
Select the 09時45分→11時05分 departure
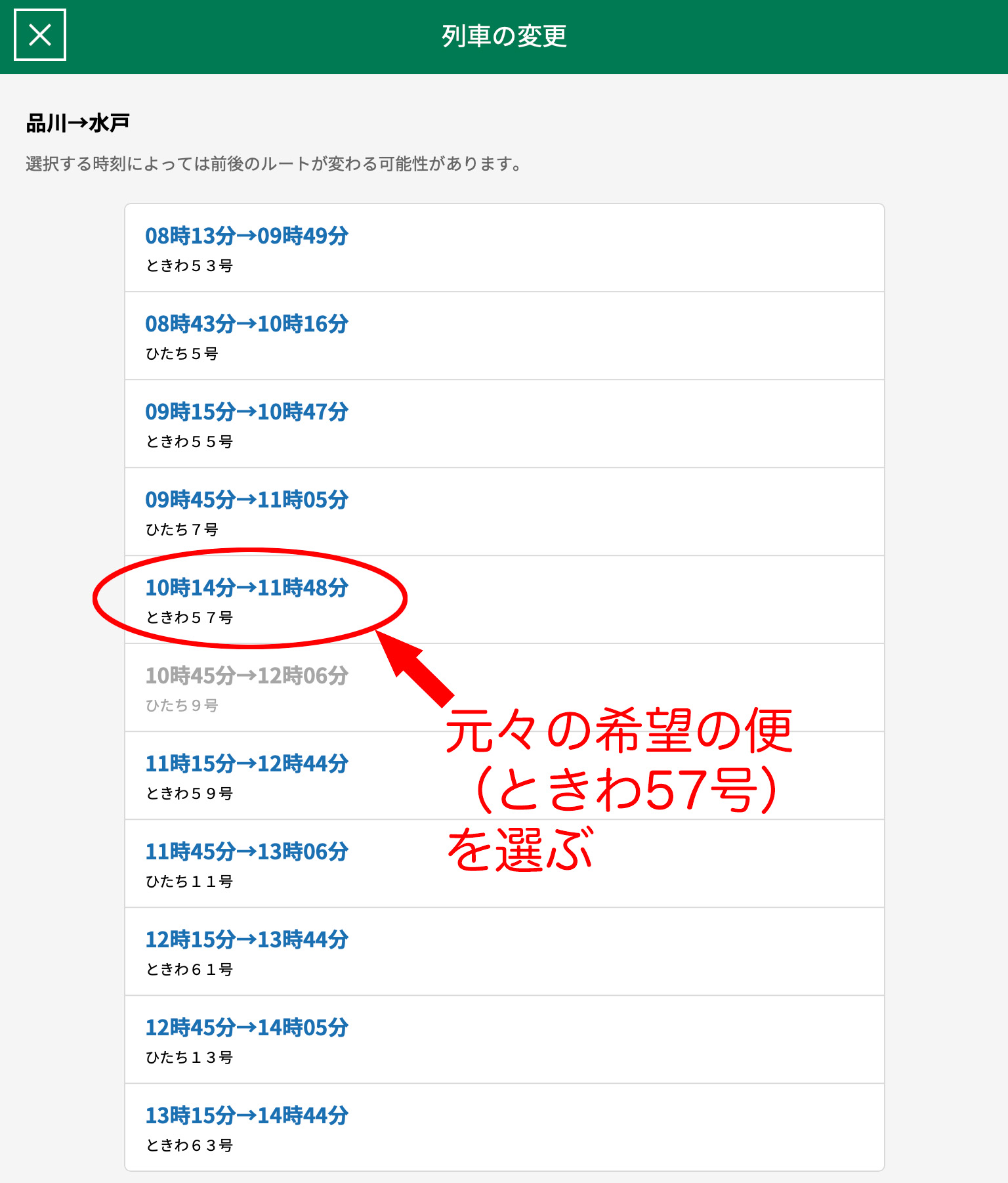pyautogui.click(x=246, y=500)
